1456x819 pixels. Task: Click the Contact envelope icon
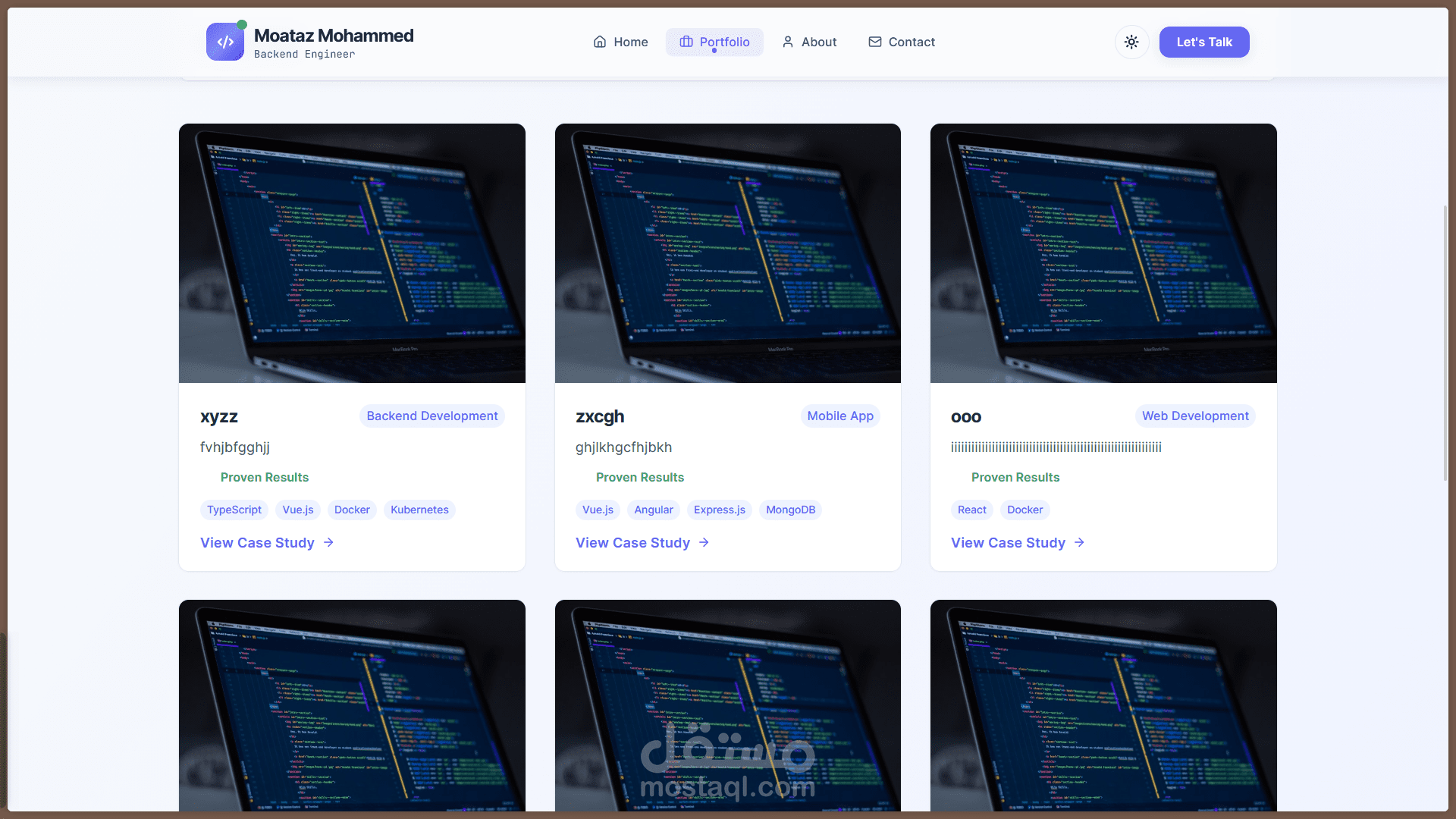click(875, 42)
